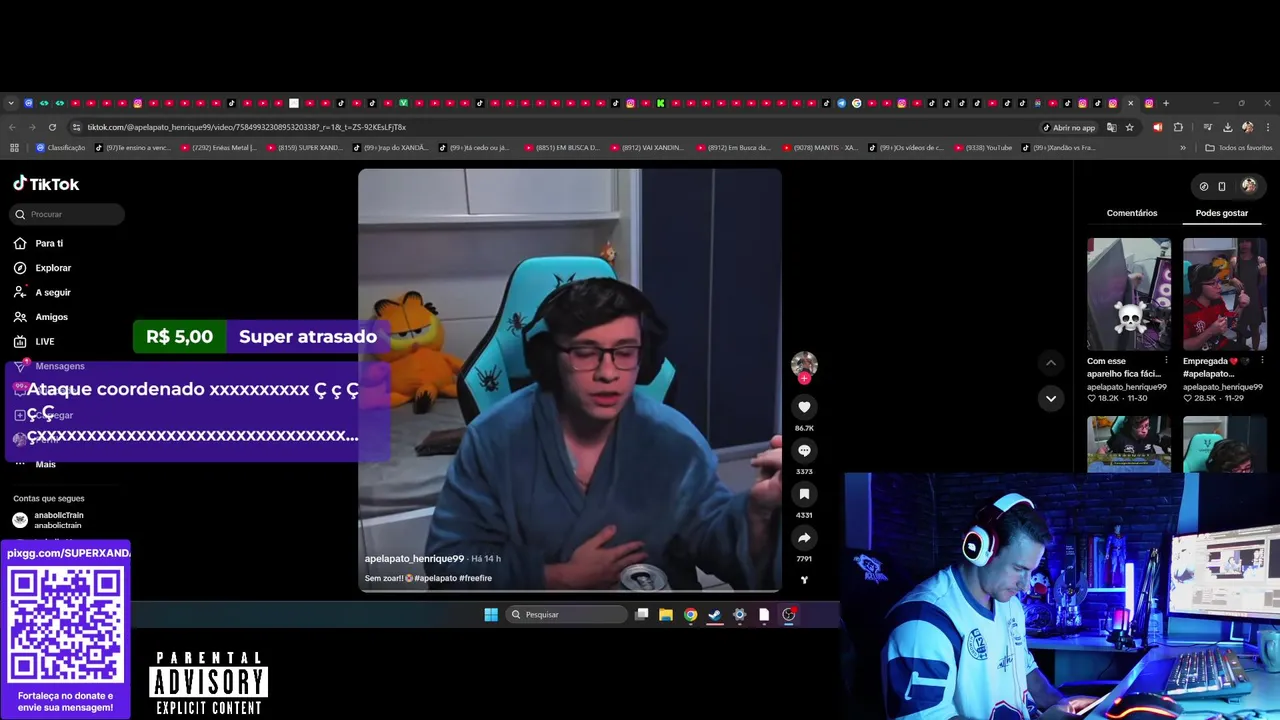
Task: Open more options on 'Empregada' video card
Action: tap(1262, 360)
